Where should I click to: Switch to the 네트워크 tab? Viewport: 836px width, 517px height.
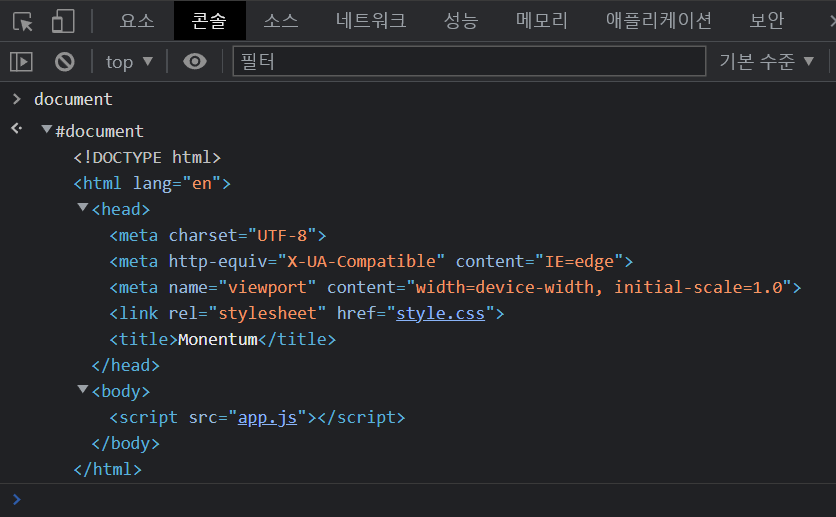point(371,21)
